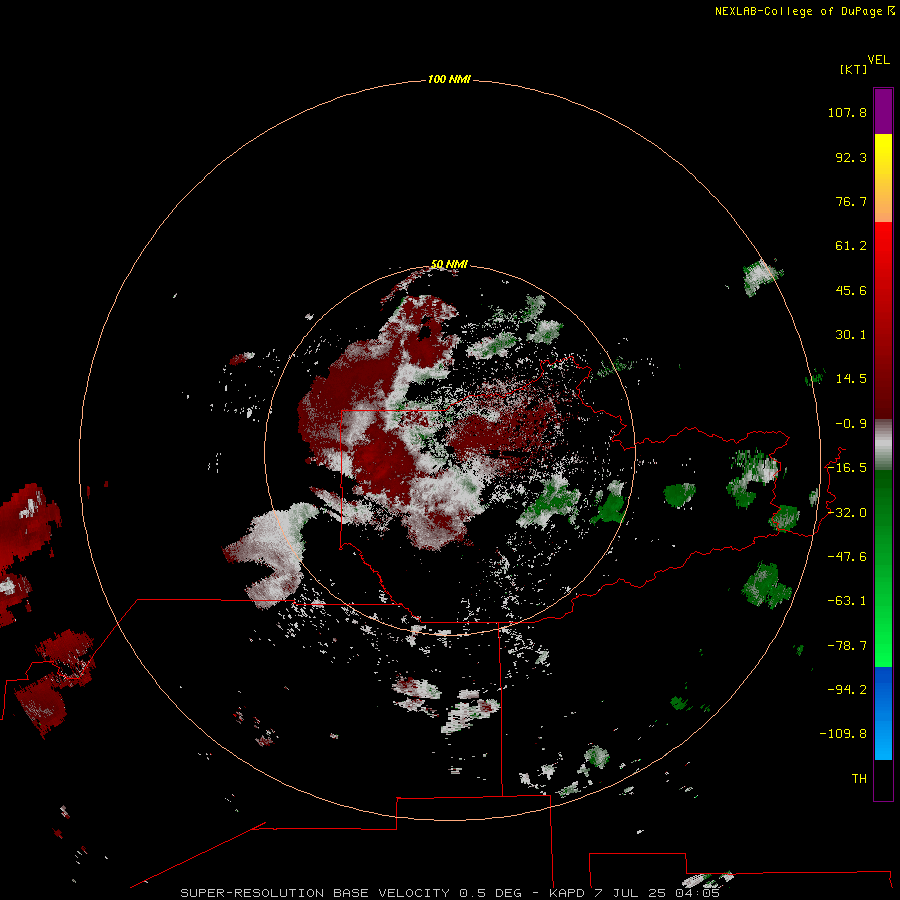
Task: Click the 61.2 velocity scale value
Action: coord(851,246)
